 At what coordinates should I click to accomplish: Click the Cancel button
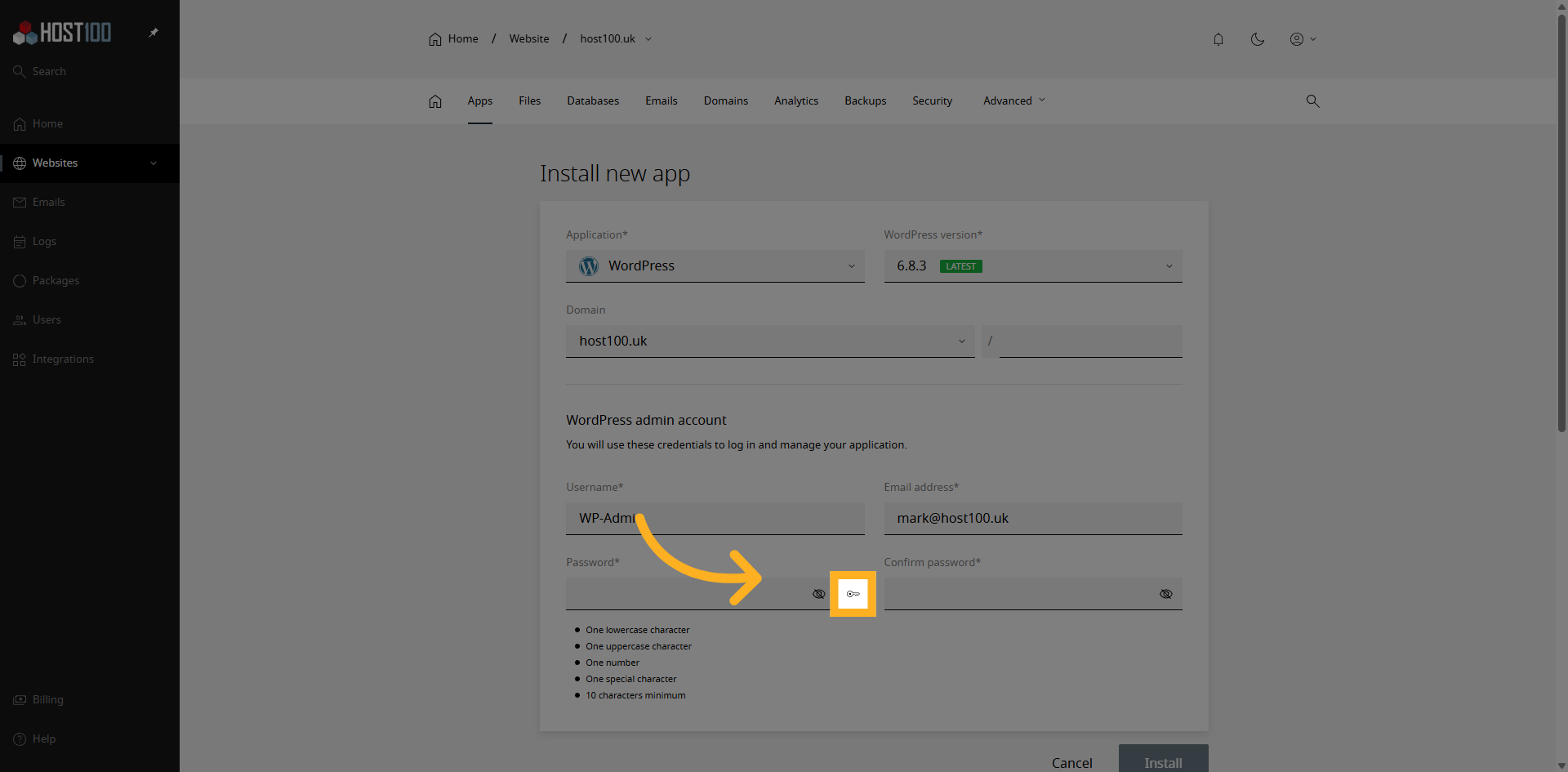[1071, 762]
